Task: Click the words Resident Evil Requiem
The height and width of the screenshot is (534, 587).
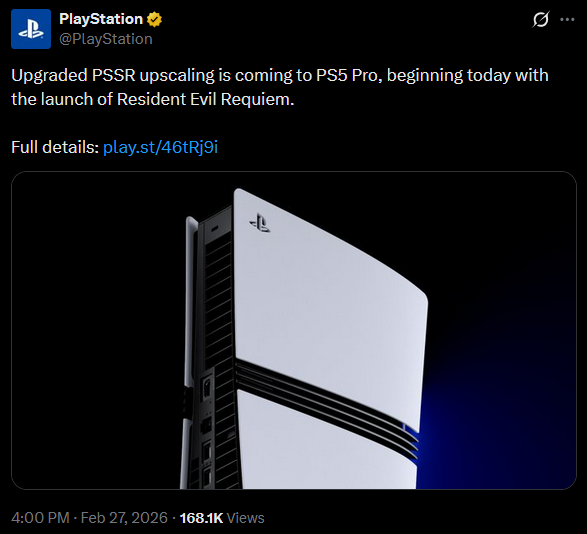Action: click(205, 99)
